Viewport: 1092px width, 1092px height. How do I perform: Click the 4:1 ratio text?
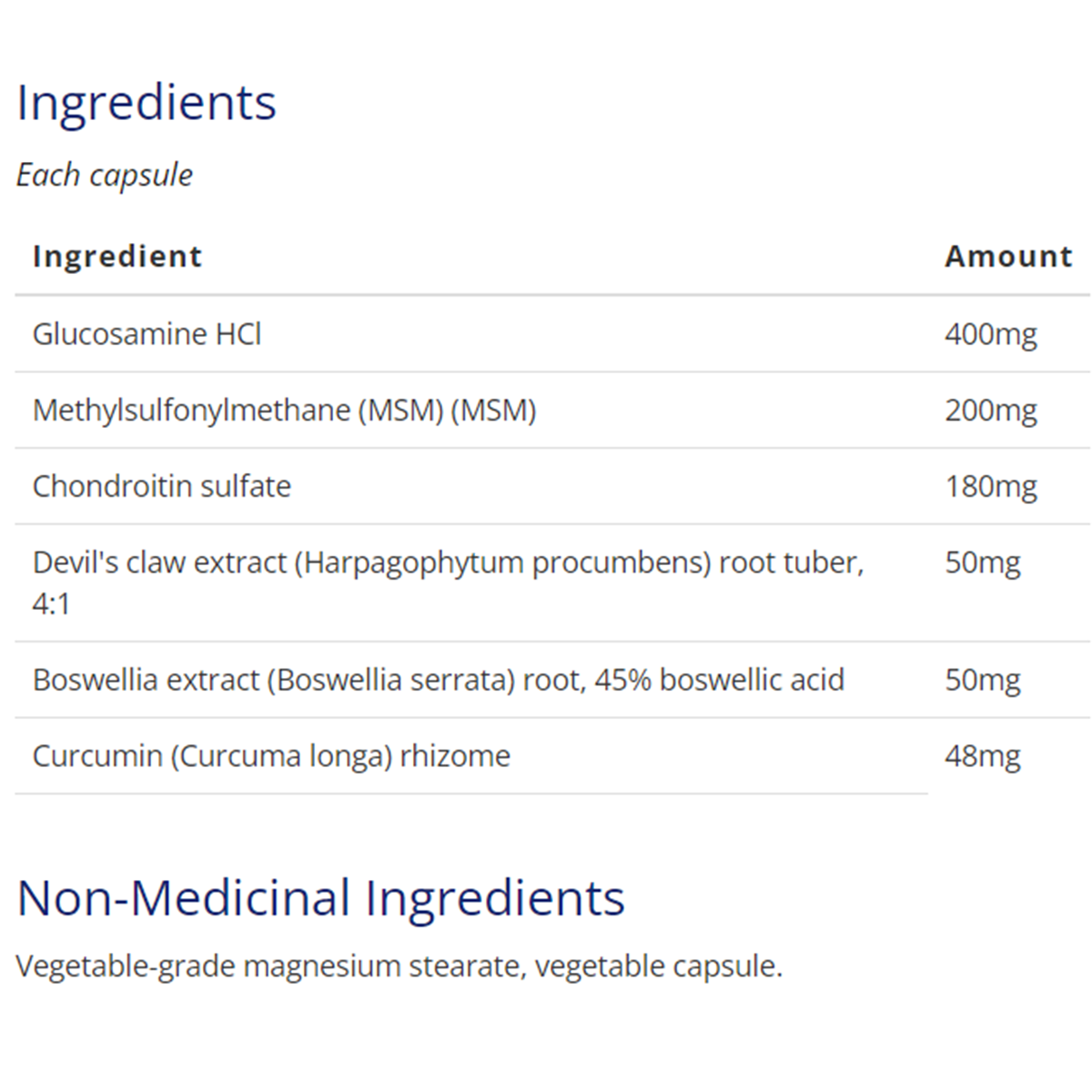click(x=51, y=603)
